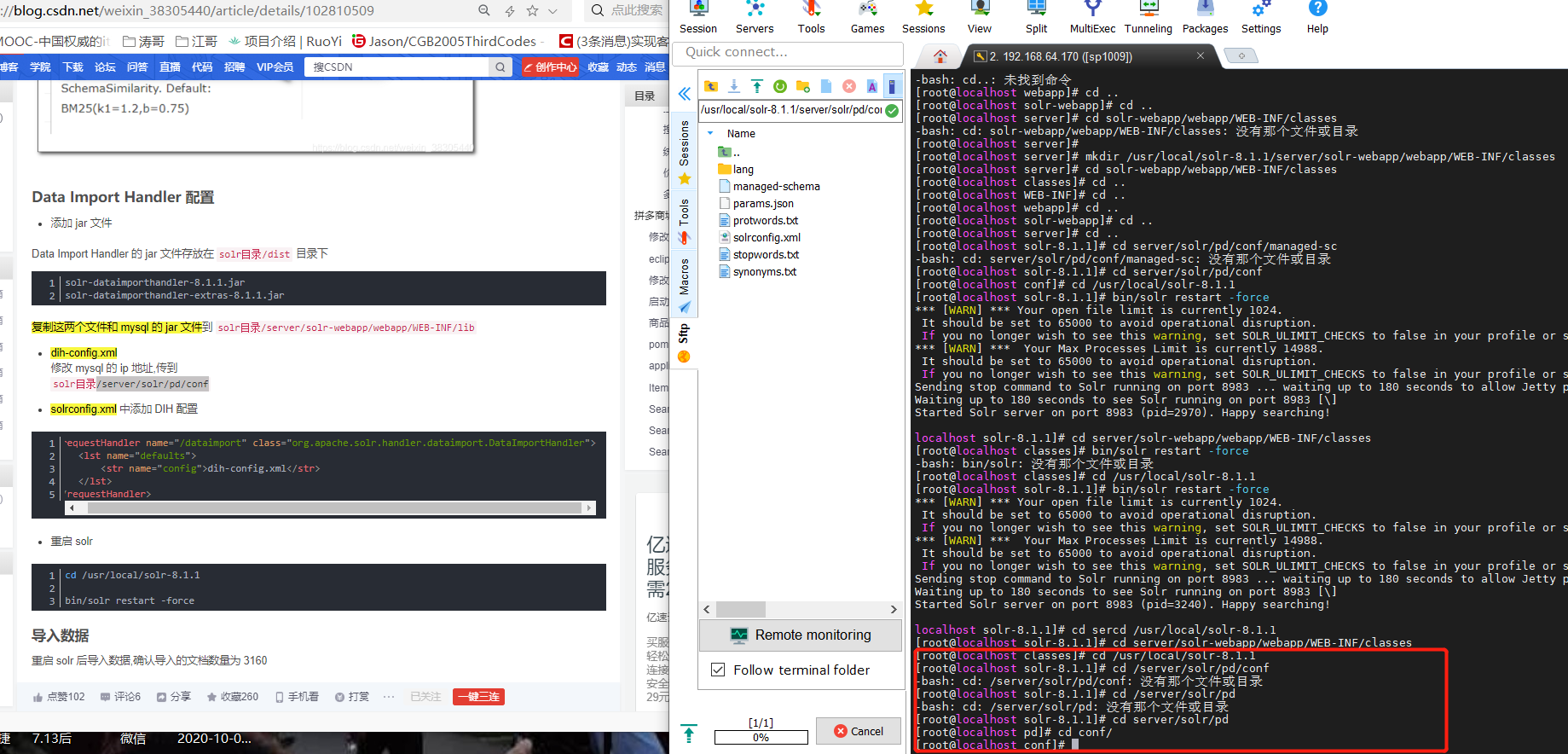Select the 192.168.64.170 terminal tab
The width and height of the screenshot is (1568, 754).
coord(1083,56)
